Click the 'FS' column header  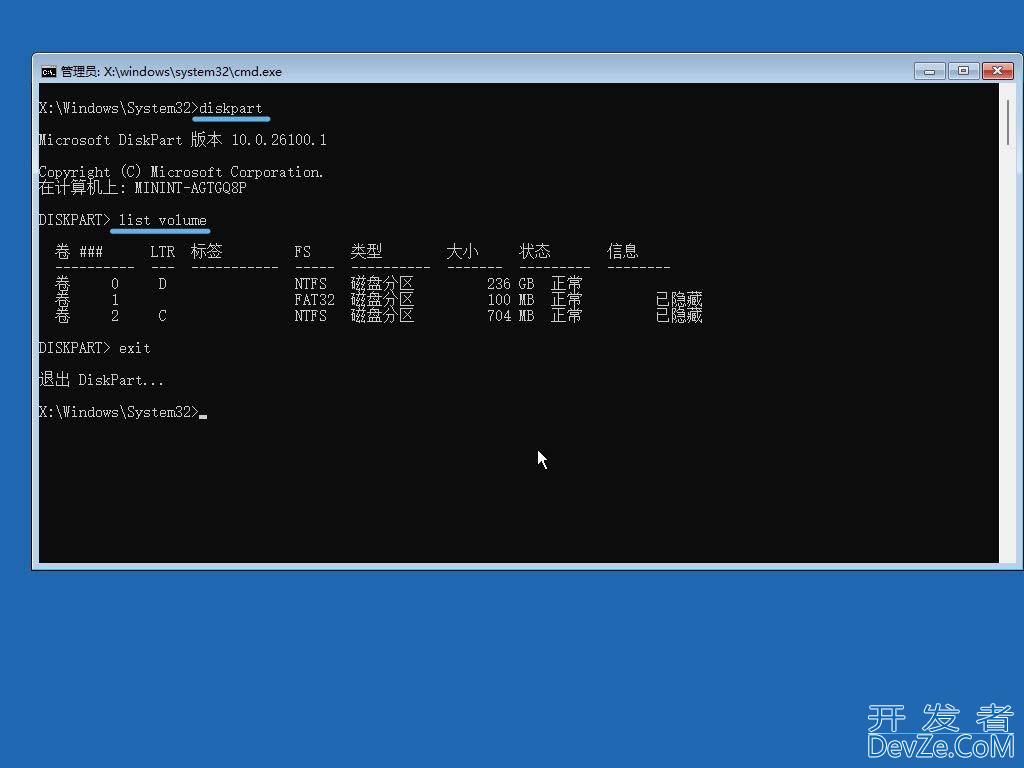pyautogui.click(x=302, y=252)
